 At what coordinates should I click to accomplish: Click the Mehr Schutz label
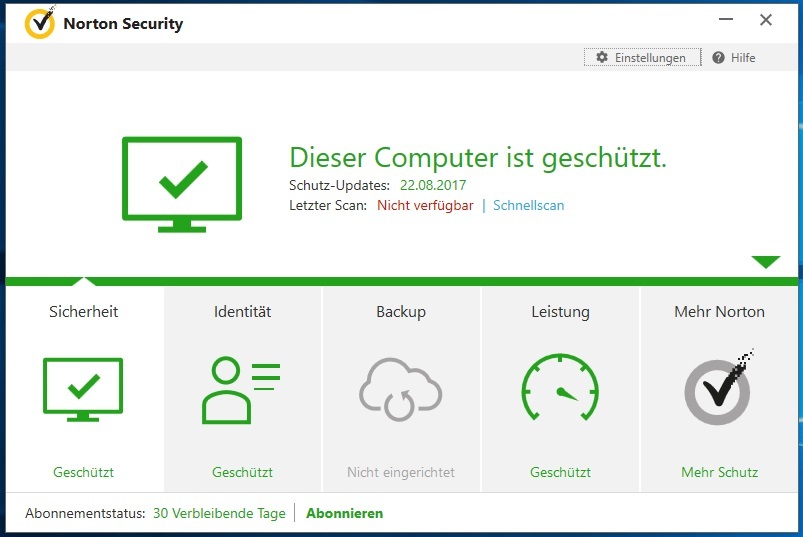click(x=719, y=472)
